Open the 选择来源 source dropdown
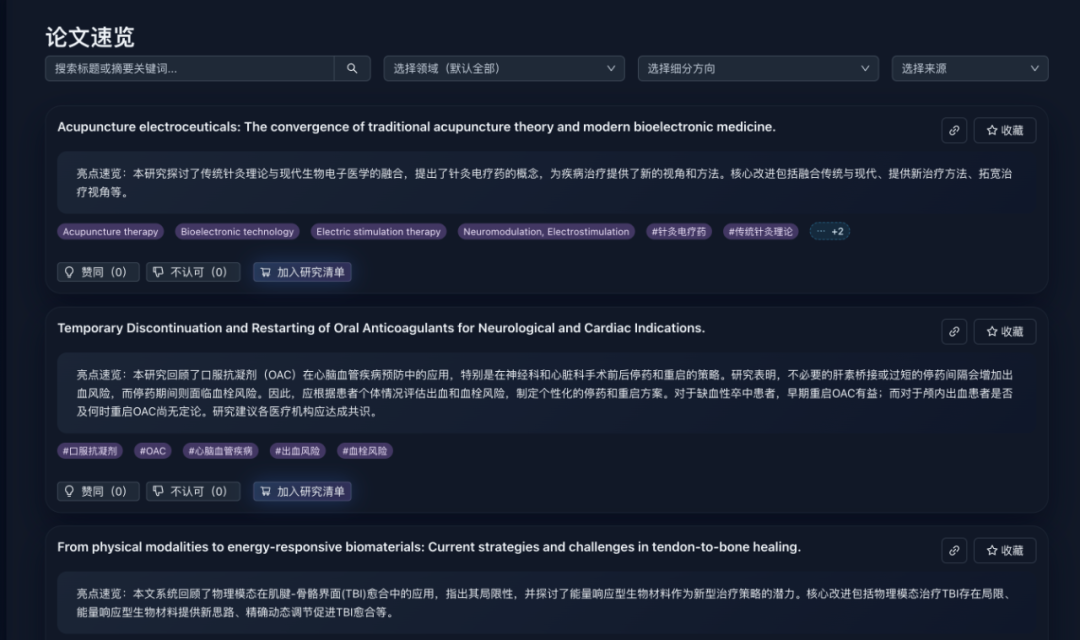The image size is (1080, 640). 970,68
